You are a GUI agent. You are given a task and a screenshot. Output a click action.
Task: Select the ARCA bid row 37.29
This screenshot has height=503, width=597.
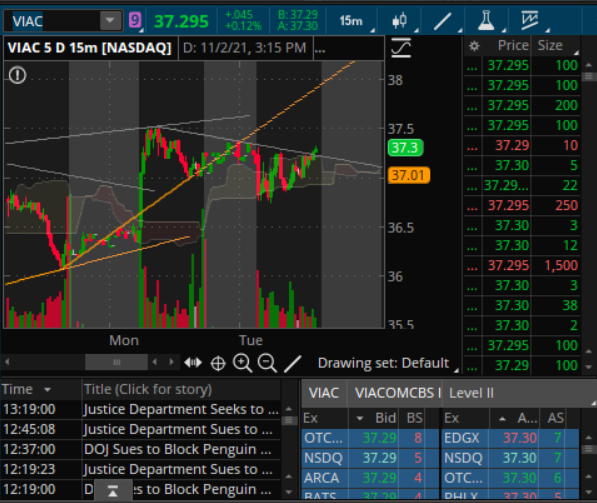370,478
